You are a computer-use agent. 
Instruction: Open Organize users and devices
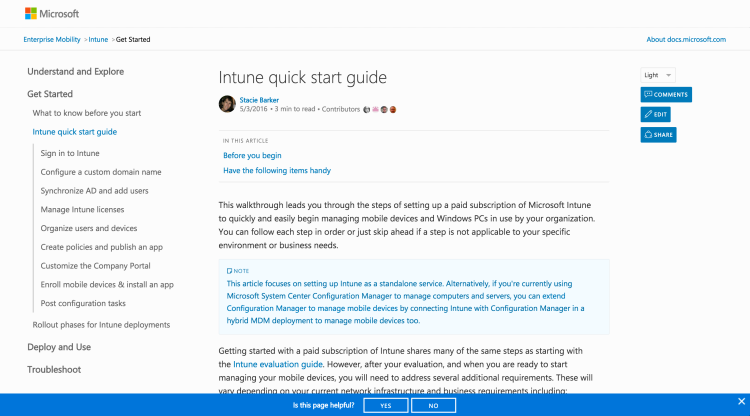89,229
